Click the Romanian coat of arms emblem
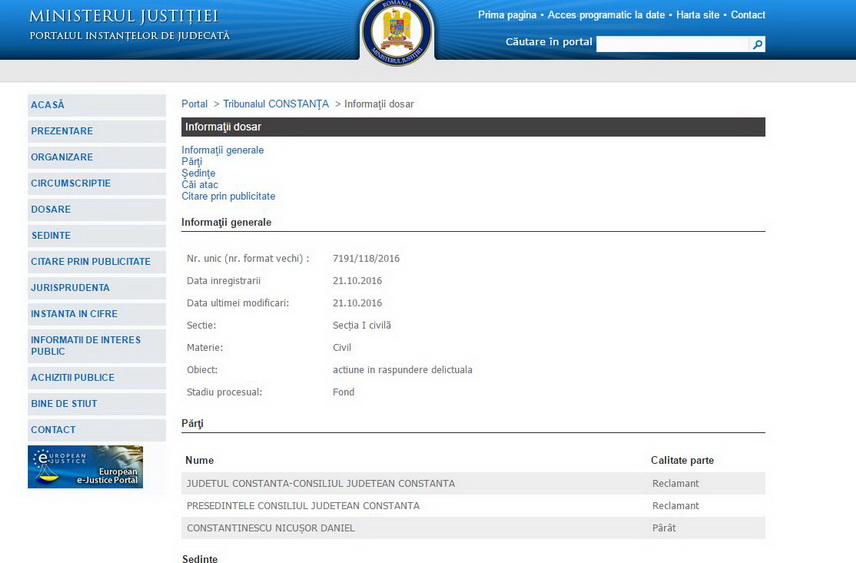Viewport: 856px width, 563px height. tap(397, 30)
